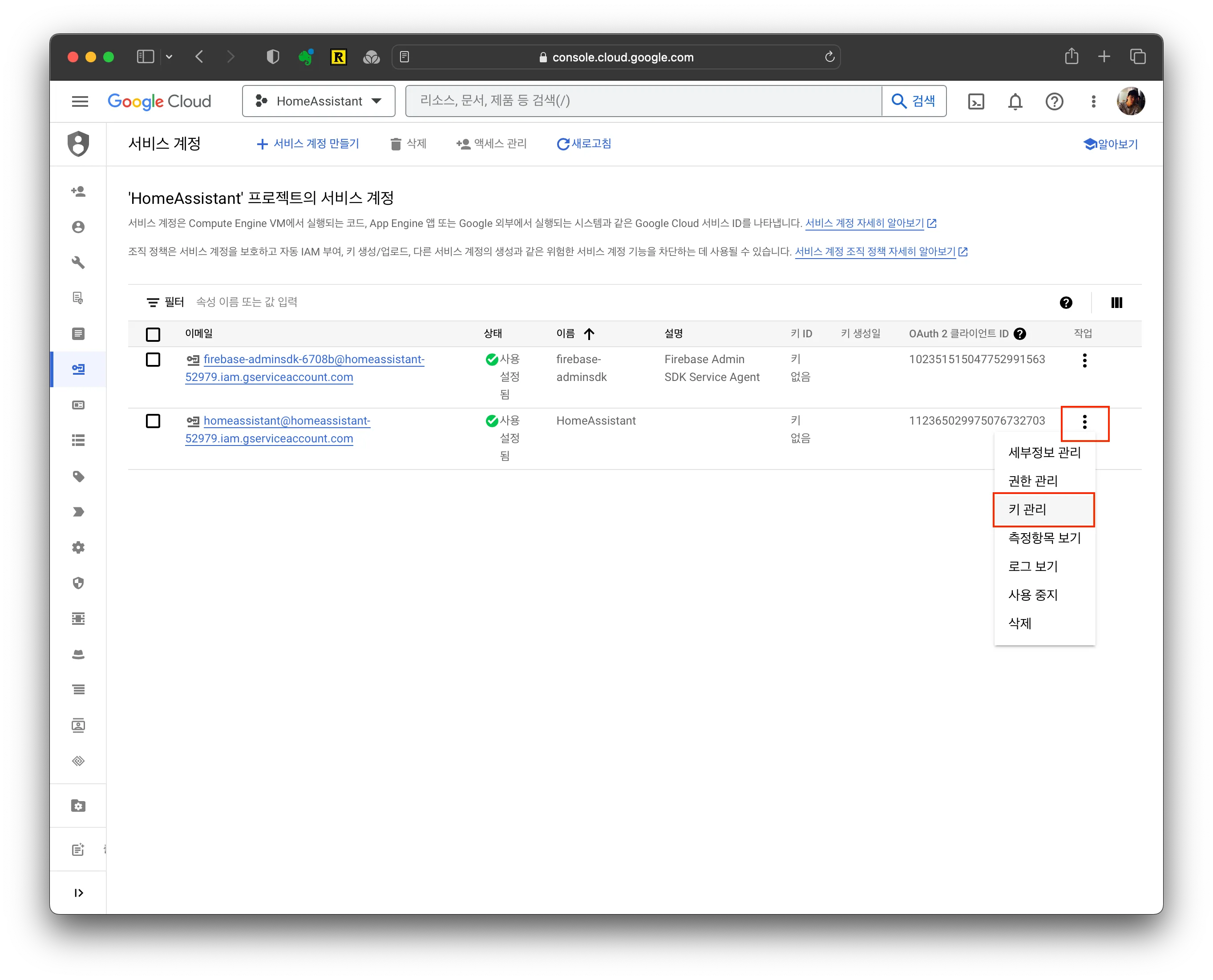Select 로그 보기 from the context menu
Image resolution: width=1213 pixels, height=980 pixels.
coord(1044,566)
